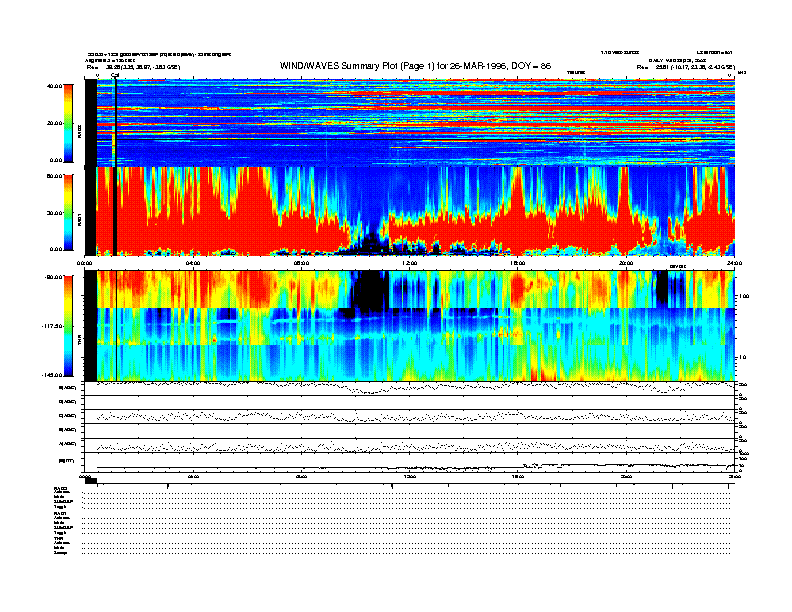
Task: Click the Rse position text at top right
Action: [685, 67]
